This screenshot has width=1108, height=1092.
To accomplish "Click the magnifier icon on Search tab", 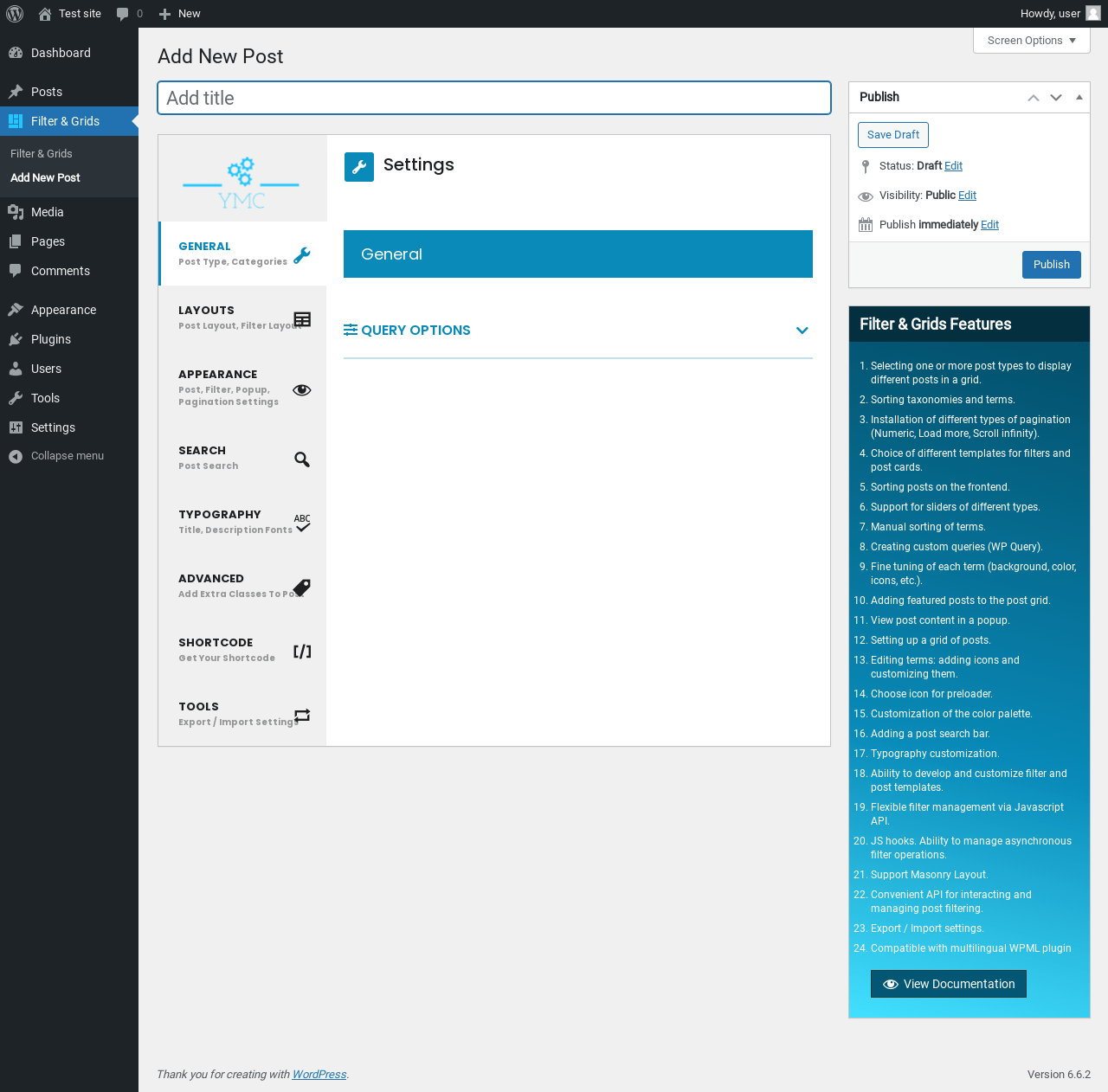I will [x=302, y=459].
